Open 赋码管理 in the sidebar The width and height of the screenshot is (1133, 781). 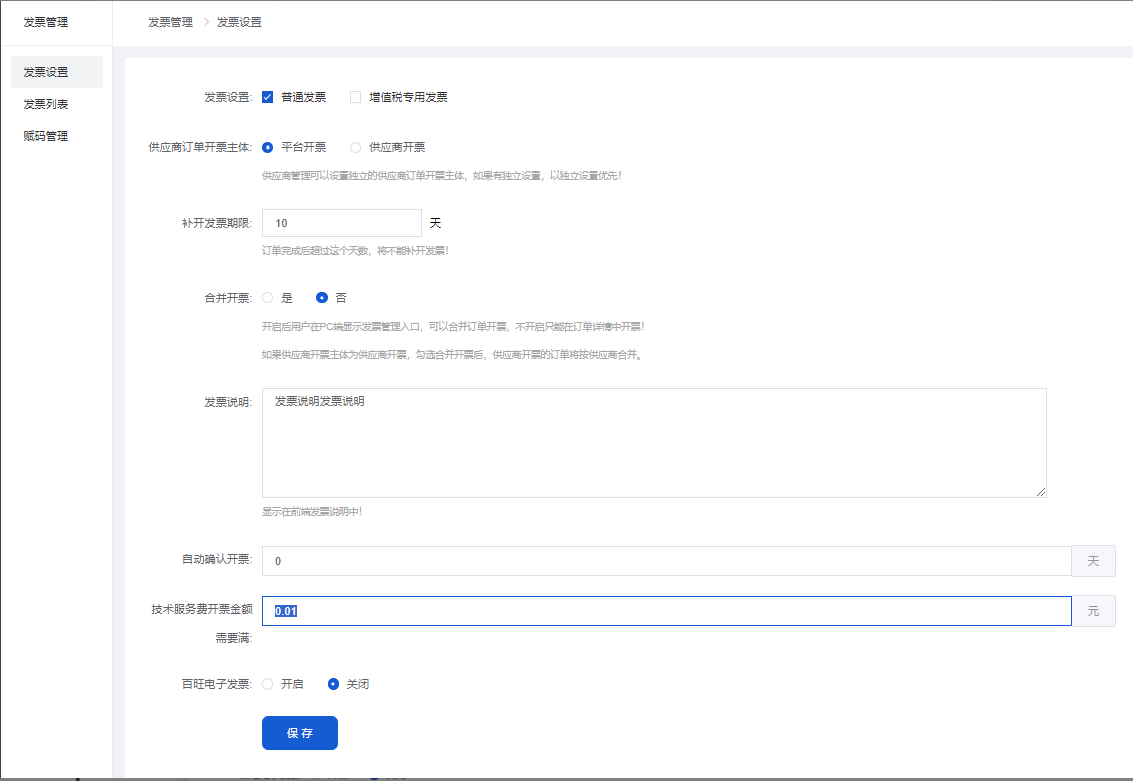tap(47, 136)
